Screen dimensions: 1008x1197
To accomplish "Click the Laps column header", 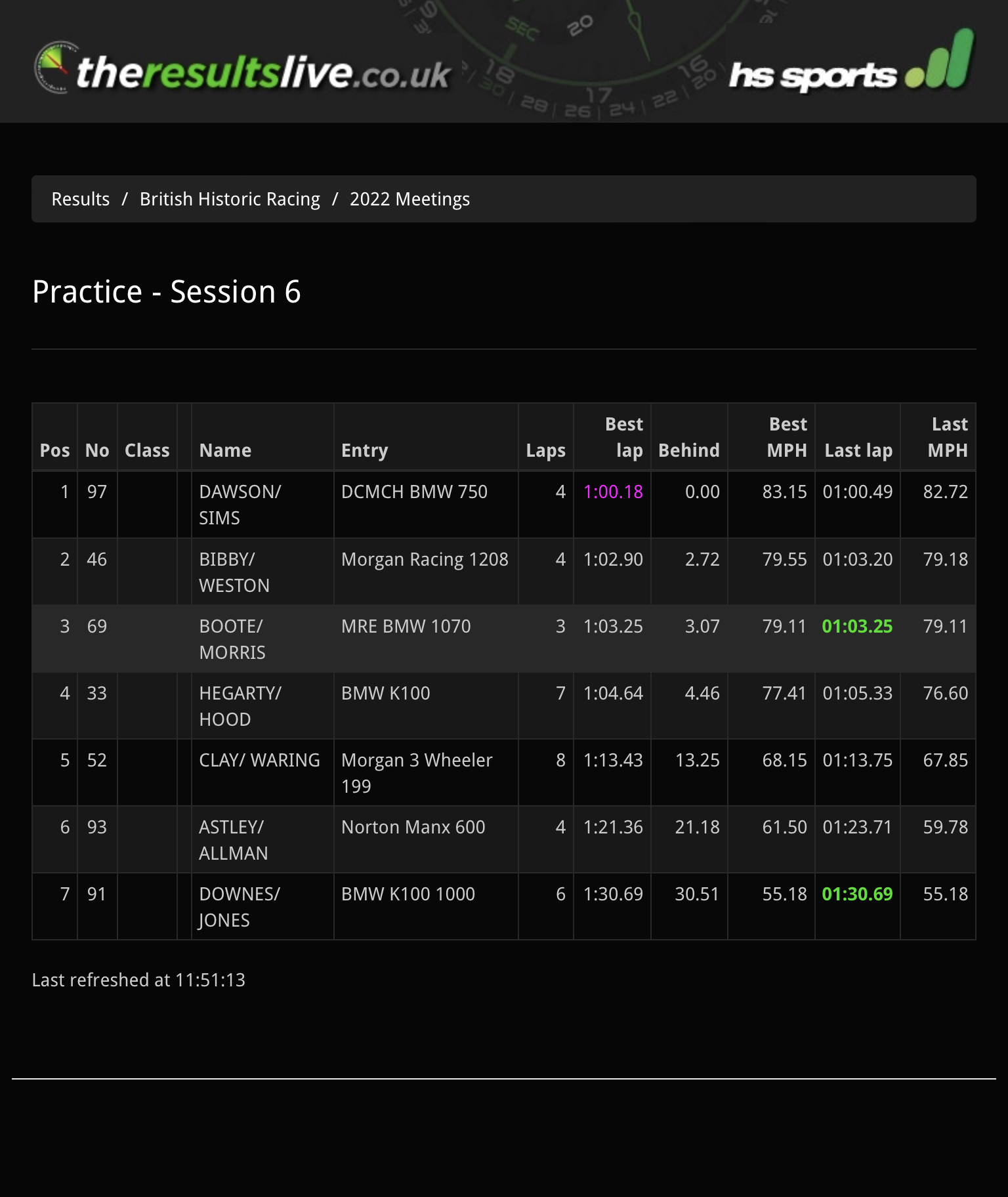I will pyautogui.click(x=545, y=450).
